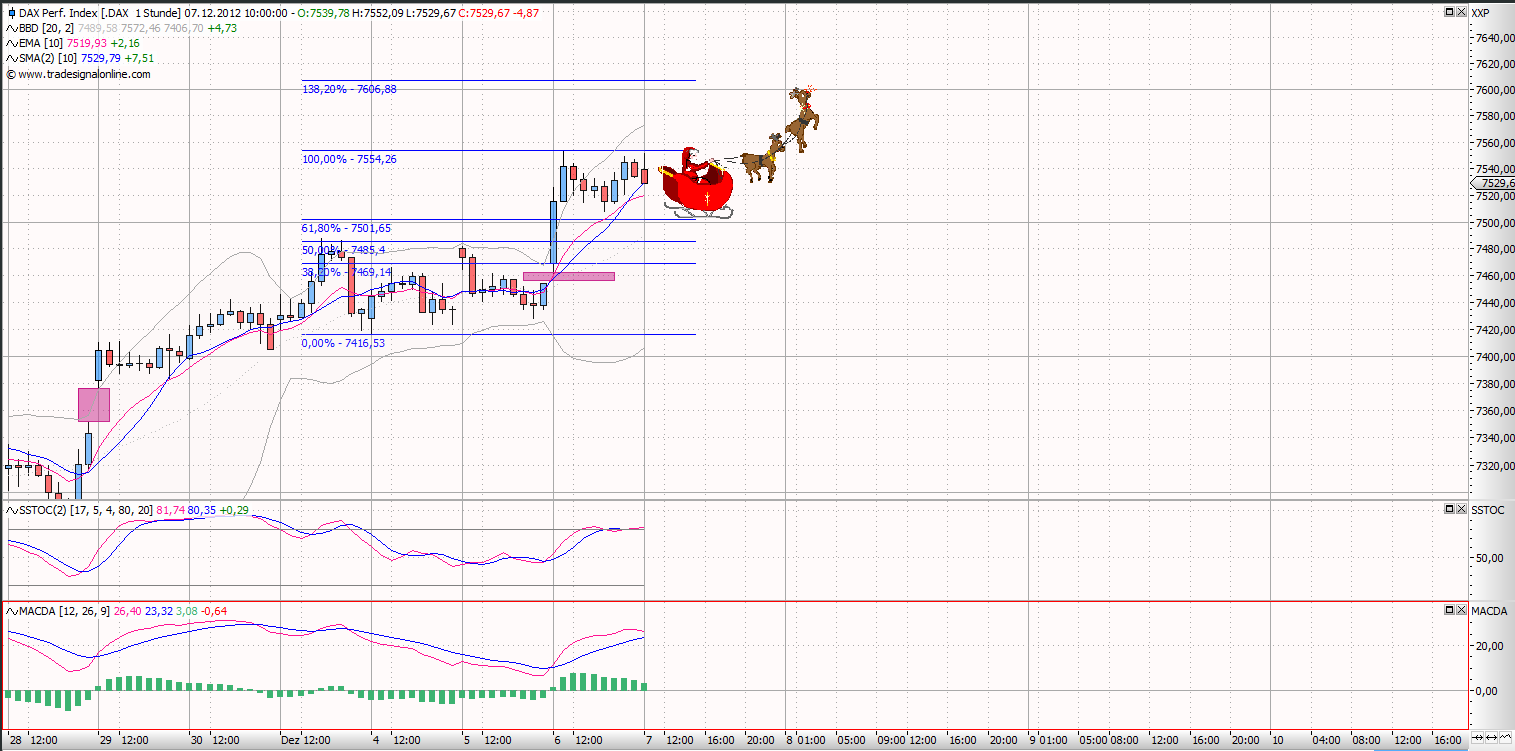Click the 6 12:00 time axis label
Image resolution: width=1515 pixels, height=751 pixels.
pyautogui.click(x=577, y=741)
